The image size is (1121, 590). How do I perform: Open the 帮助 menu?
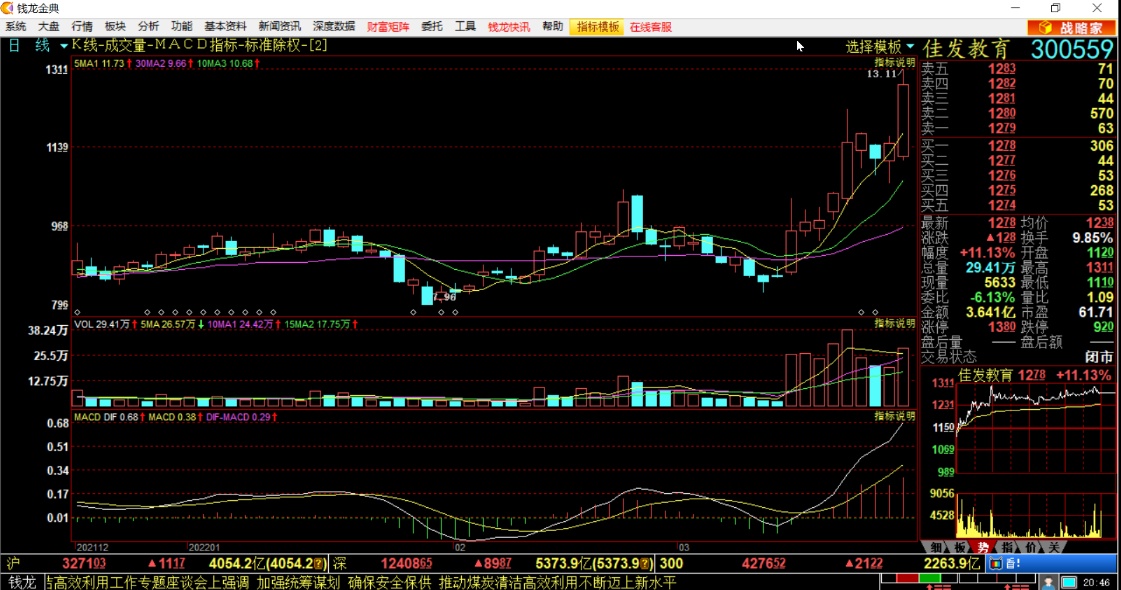pyautogui.click(x=553, y=26)
